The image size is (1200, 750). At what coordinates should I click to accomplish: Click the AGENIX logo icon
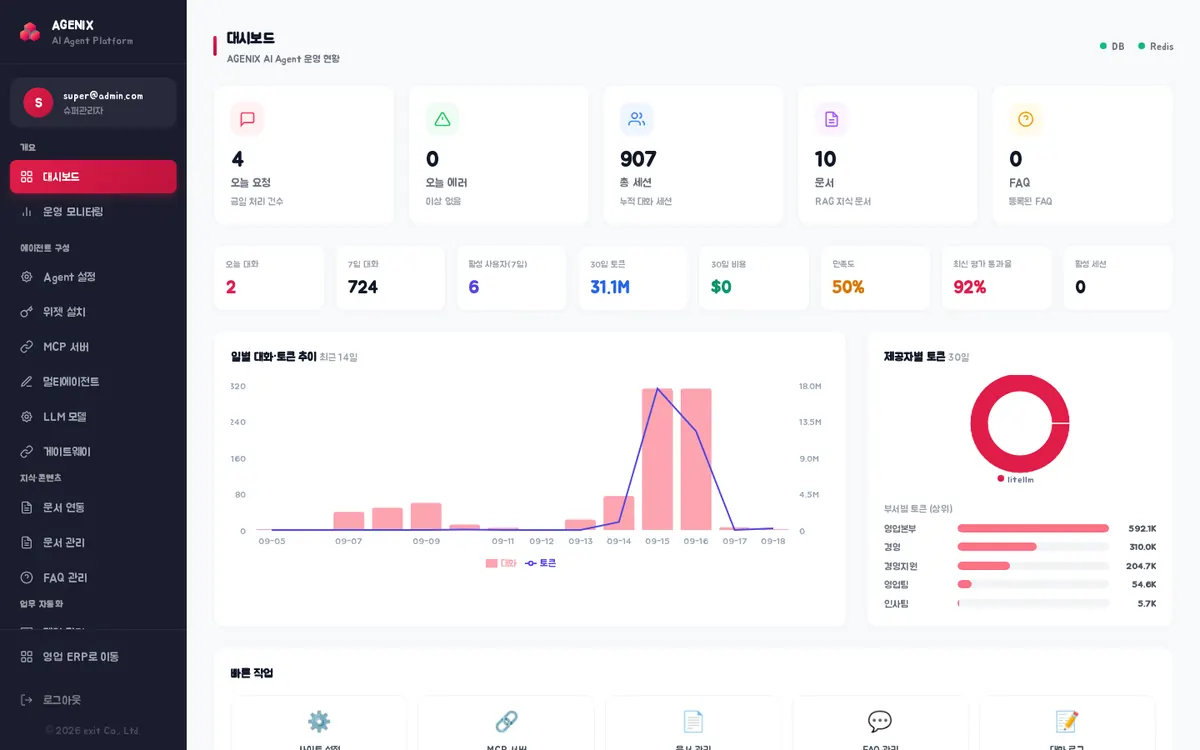point(30,32)
